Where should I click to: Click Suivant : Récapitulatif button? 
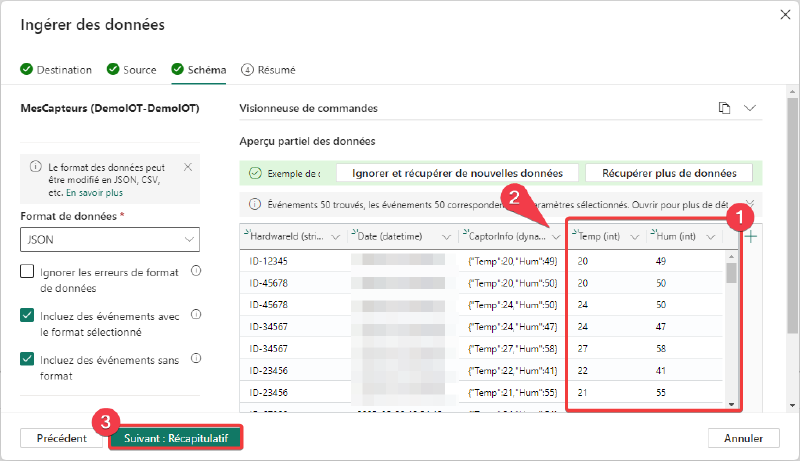coord(176,438)
